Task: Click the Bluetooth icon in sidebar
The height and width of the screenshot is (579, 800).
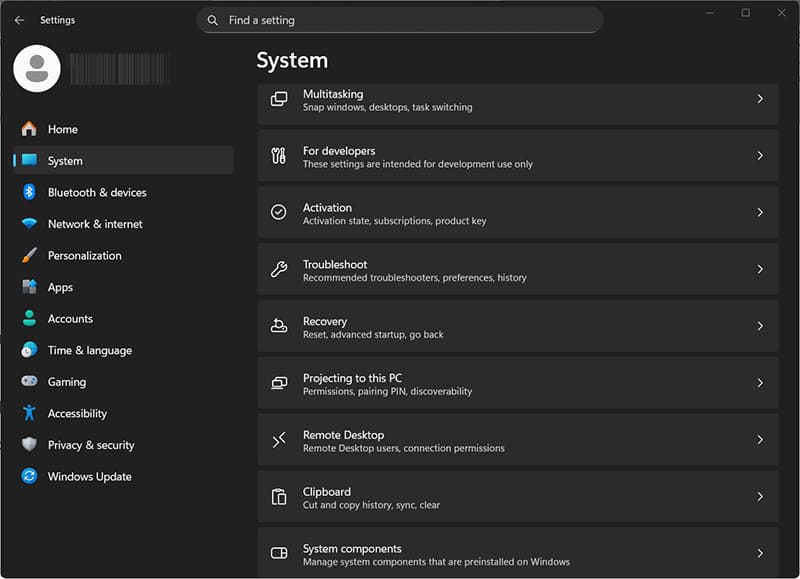Action: coord(29,192)
